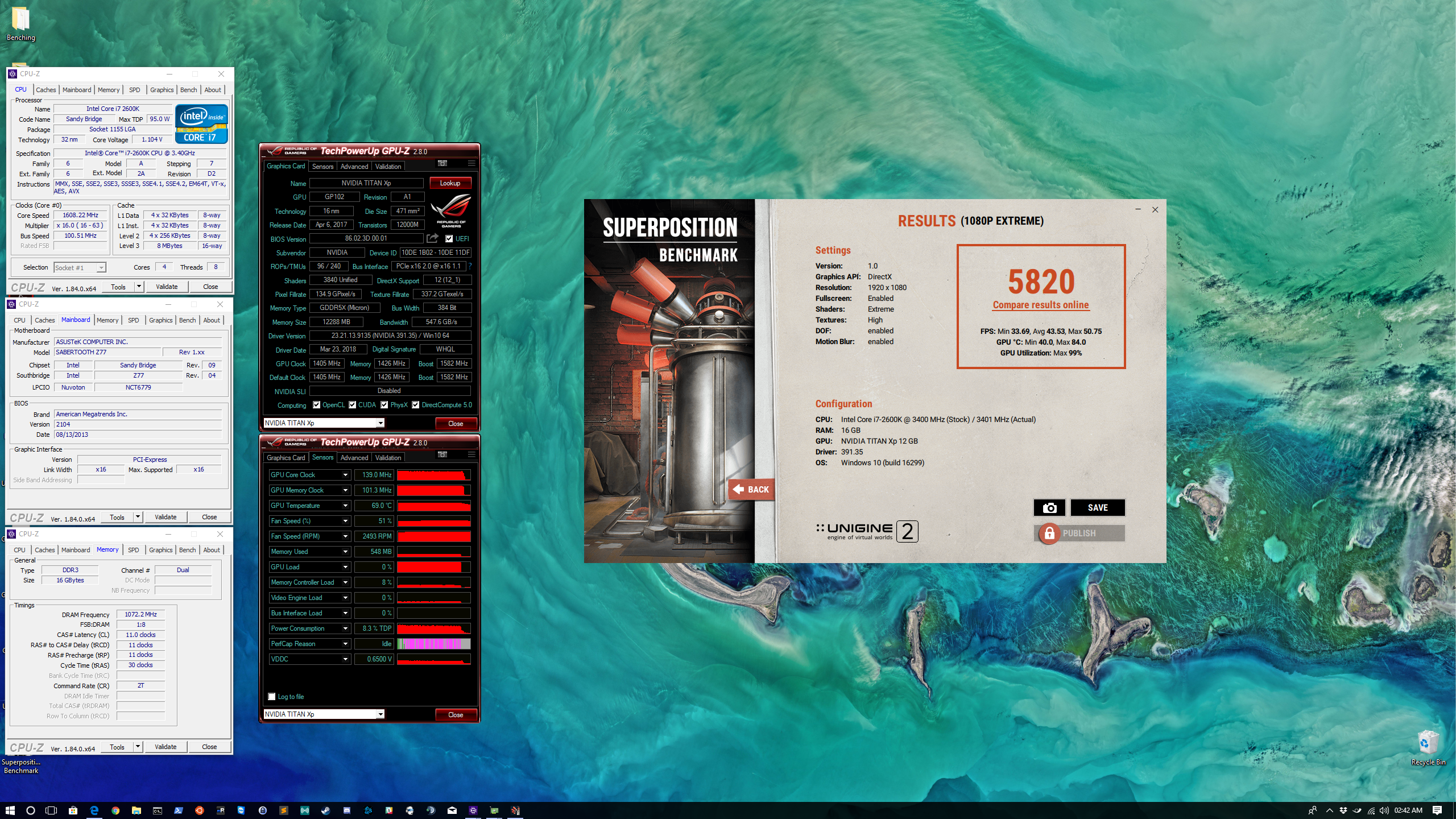Open the Recycle Bin desktop icon
1456x819 pixels.
[x=1428, y=748]
